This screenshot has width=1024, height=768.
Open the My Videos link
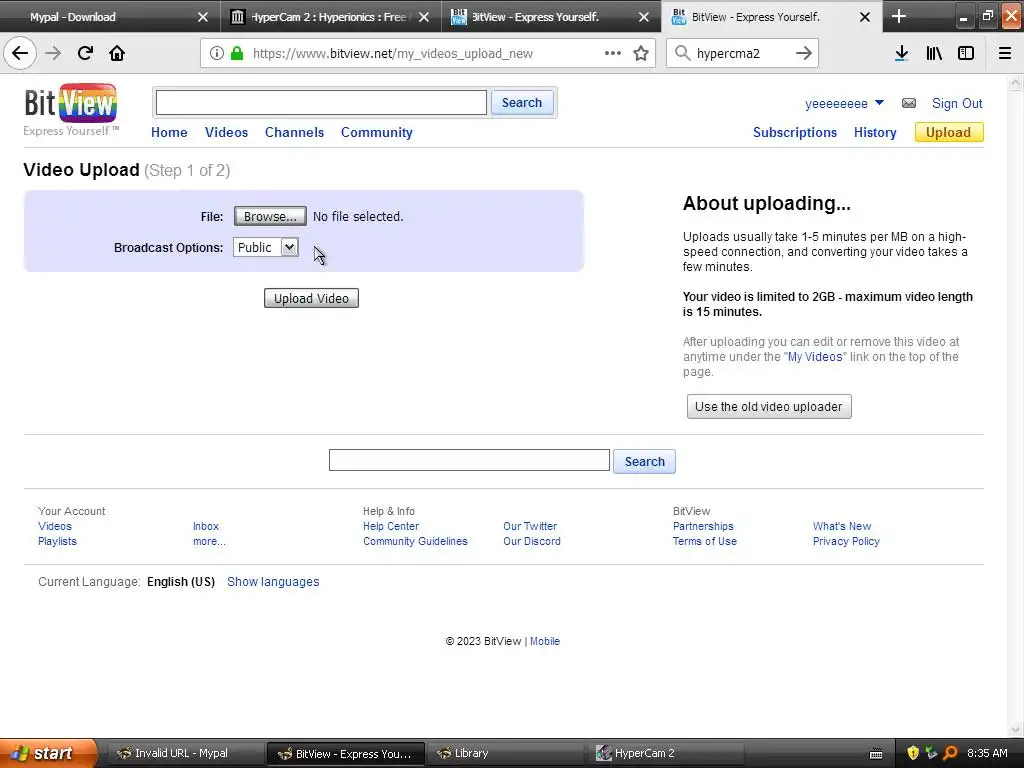[815, 357]
